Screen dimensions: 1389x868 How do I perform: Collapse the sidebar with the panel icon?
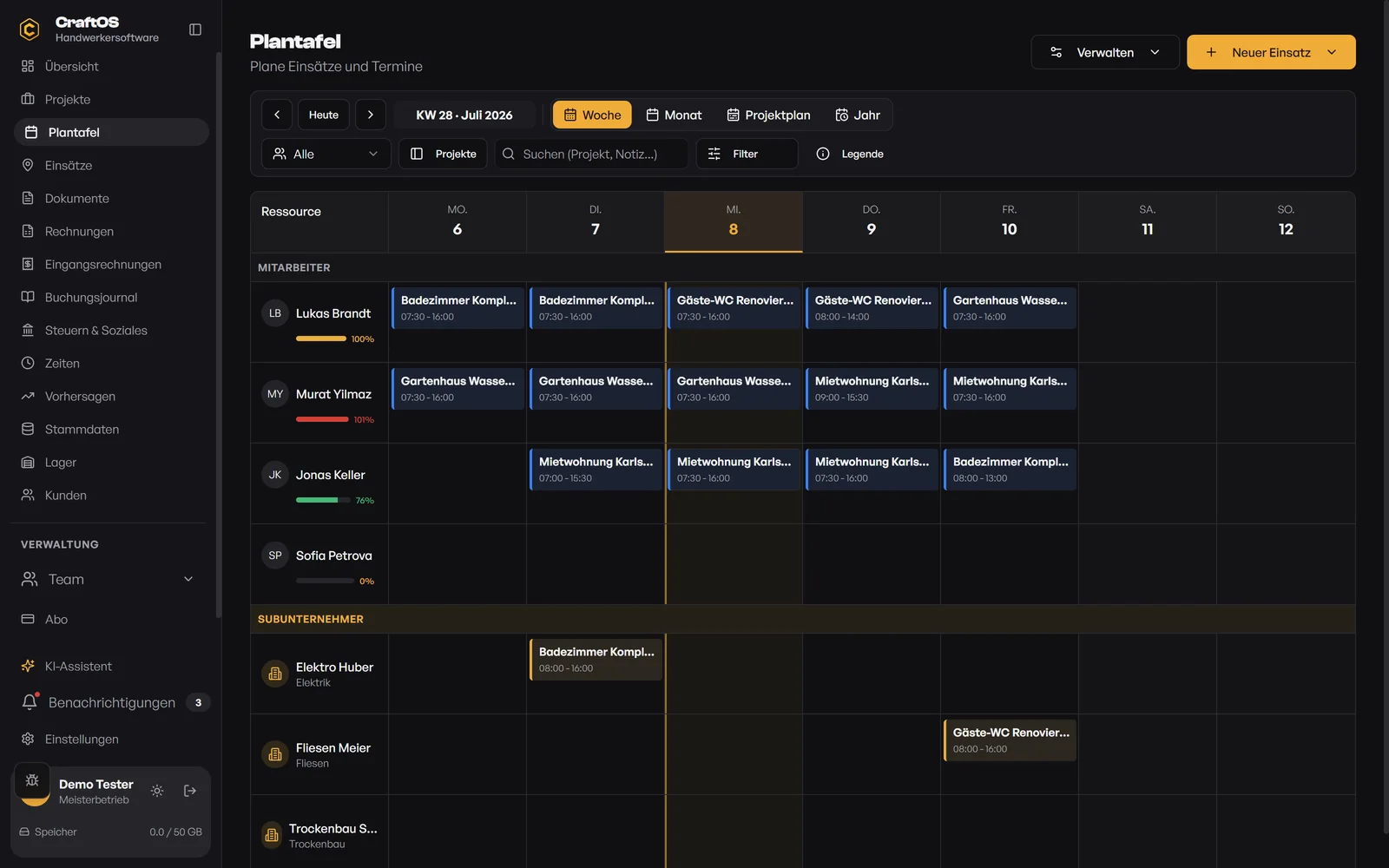195,30
